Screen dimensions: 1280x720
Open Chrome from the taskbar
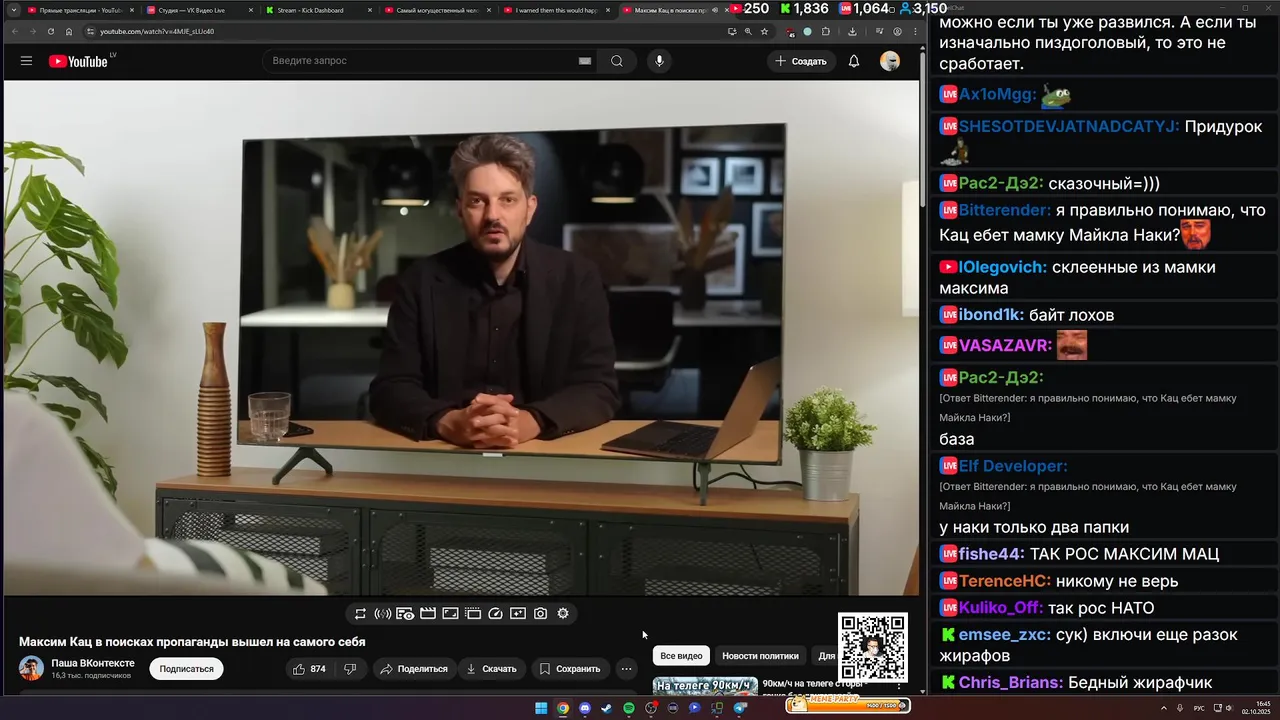(563, 708)
